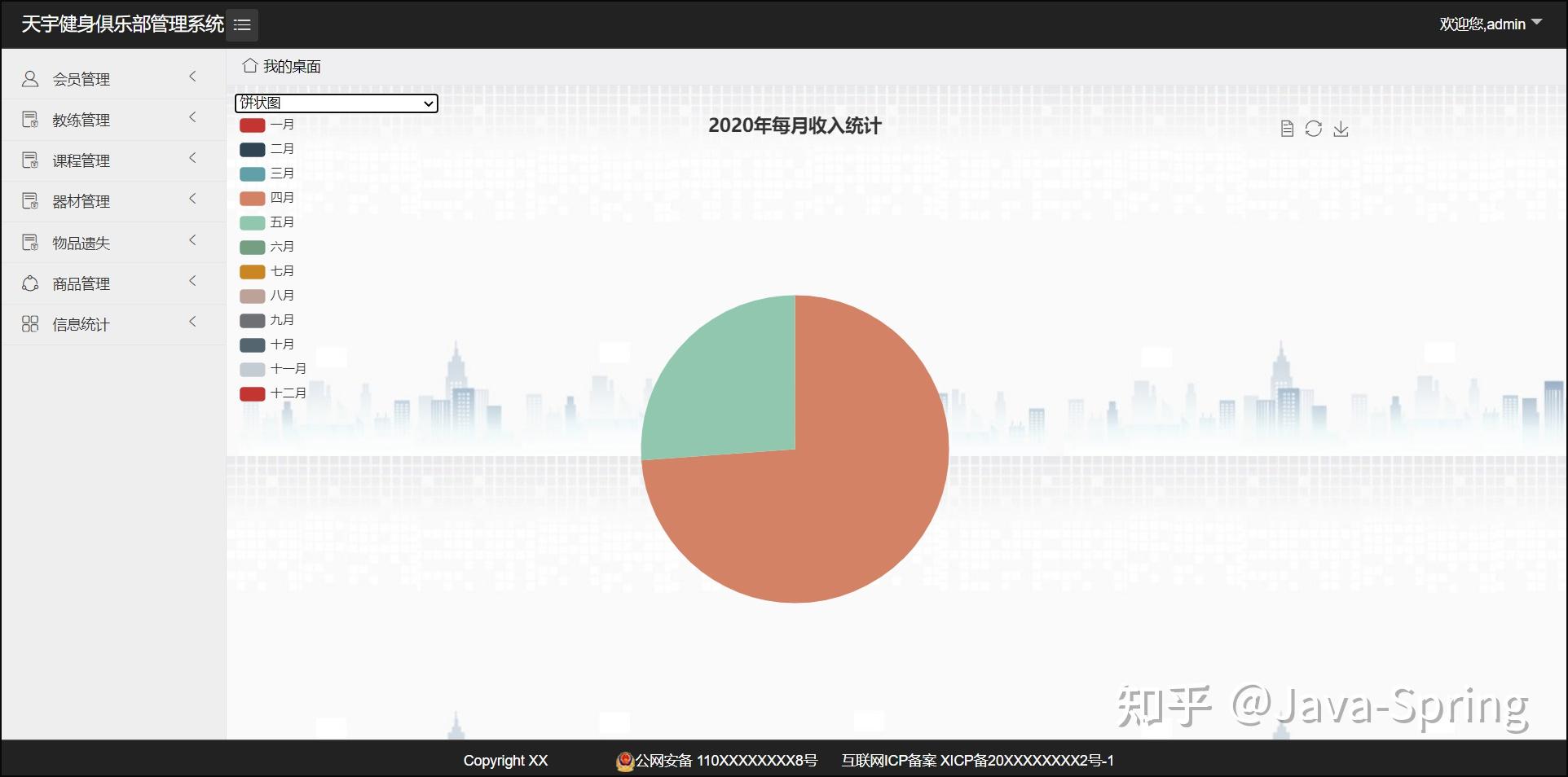Viewport: 1568px width, 777px height.
Task: Open the 饼状图 chart type dropdown
Action: (x=336, y=103)
